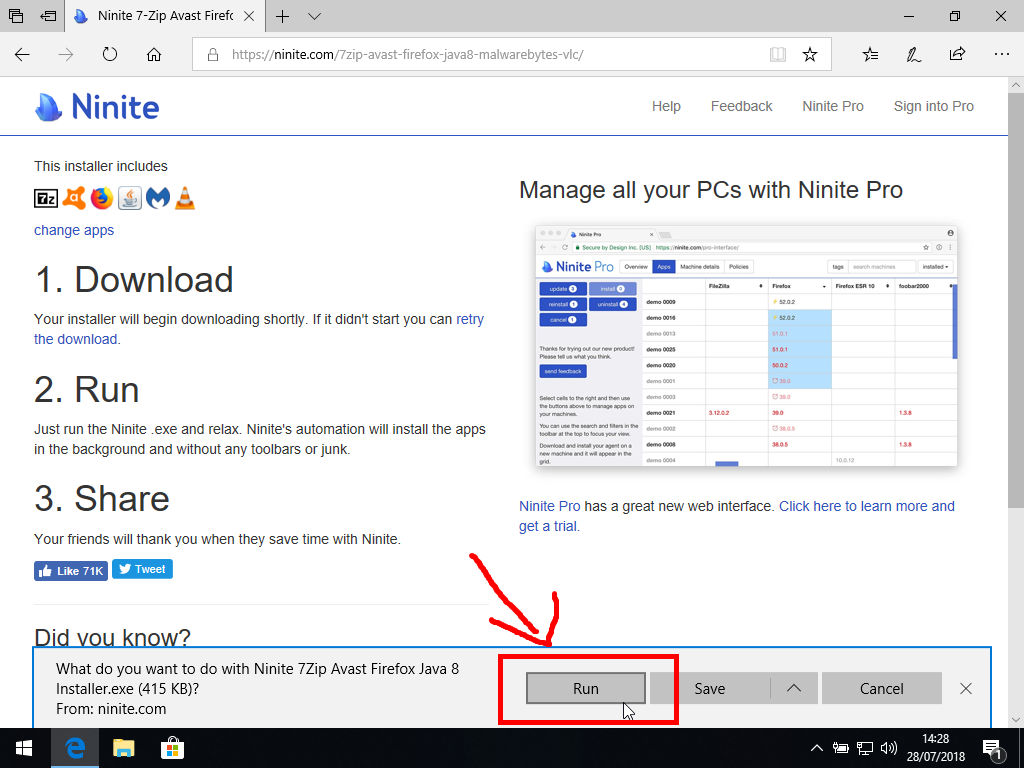This screenshot has height=768, width=1024.
Task: Click the Ninite logo
Action: 97,107
